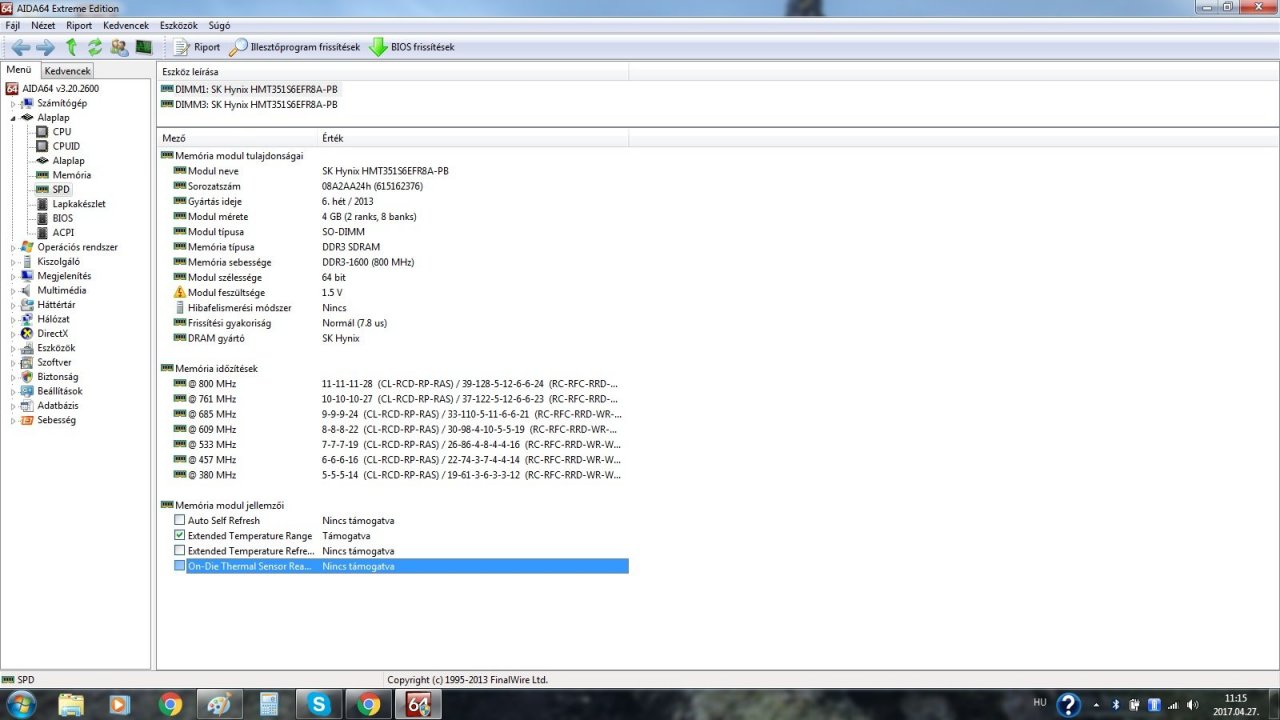The width and height of the screenshot is (1280, 720).
Task: Open the Kedvencek menu in menu bar
Action: coord(126,25)
